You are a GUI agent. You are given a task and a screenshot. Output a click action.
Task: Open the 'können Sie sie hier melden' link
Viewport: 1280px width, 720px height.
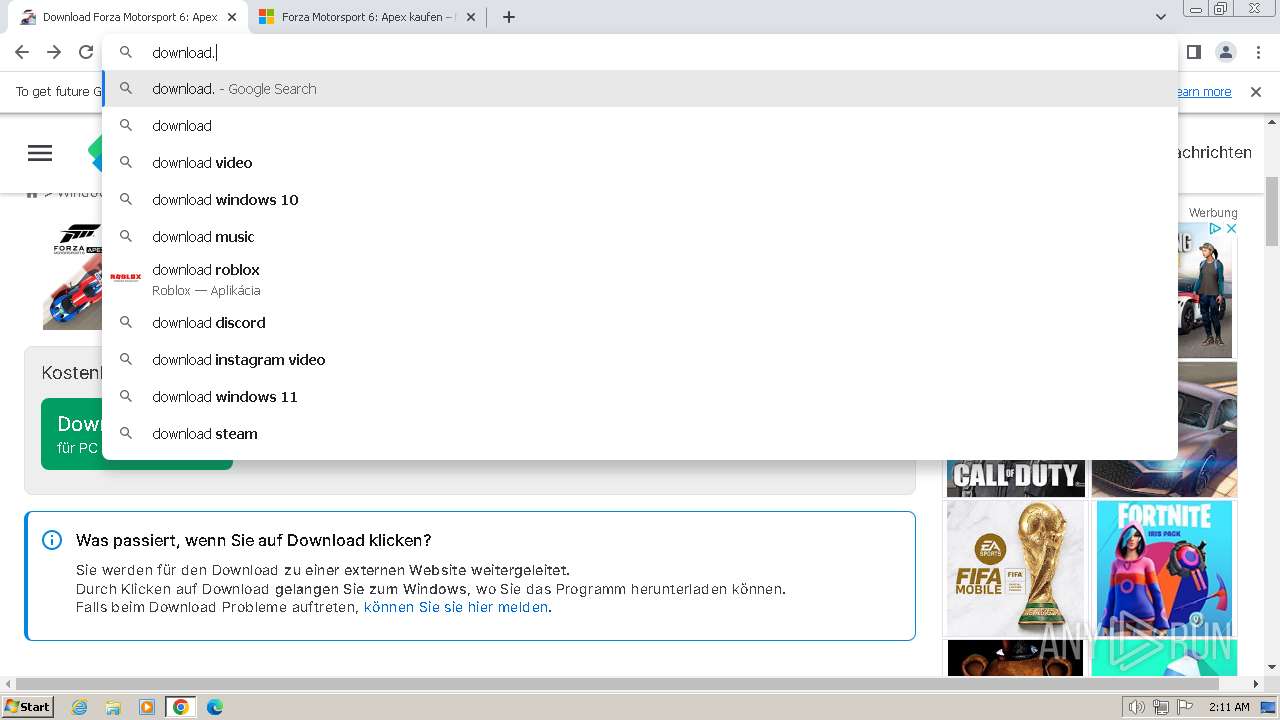coord(456,607)
